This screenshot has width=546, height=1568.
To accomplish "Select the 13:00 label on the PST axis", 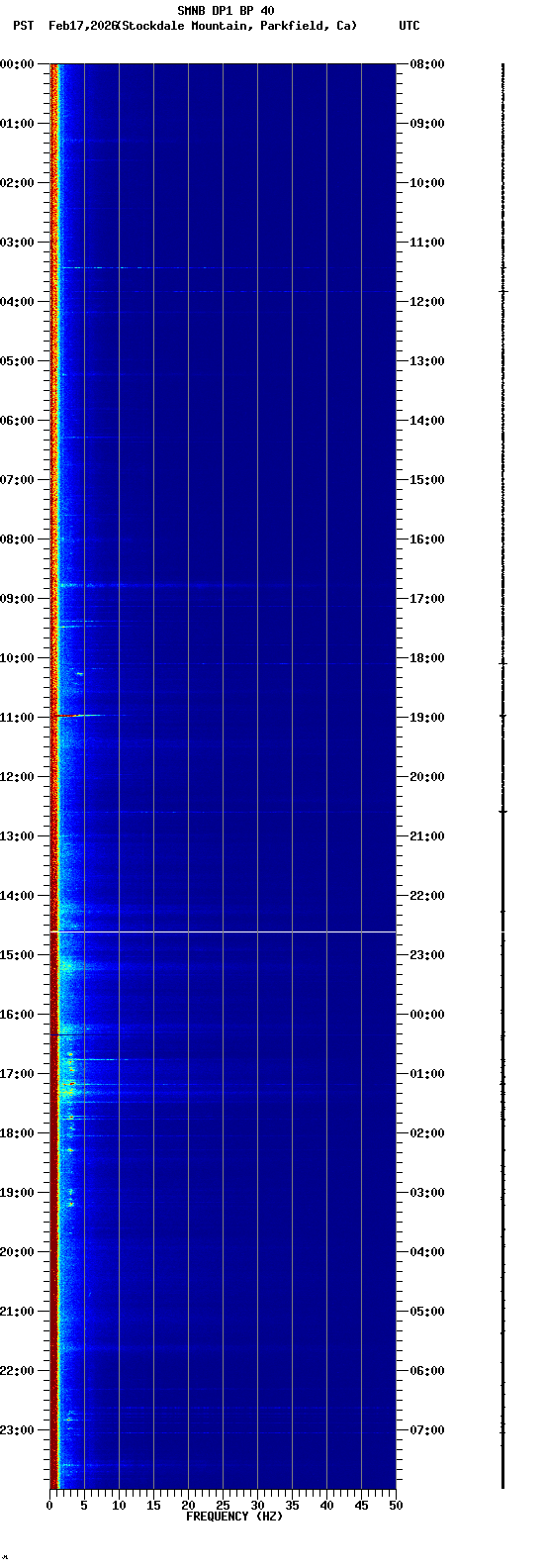I will point(18,836).
